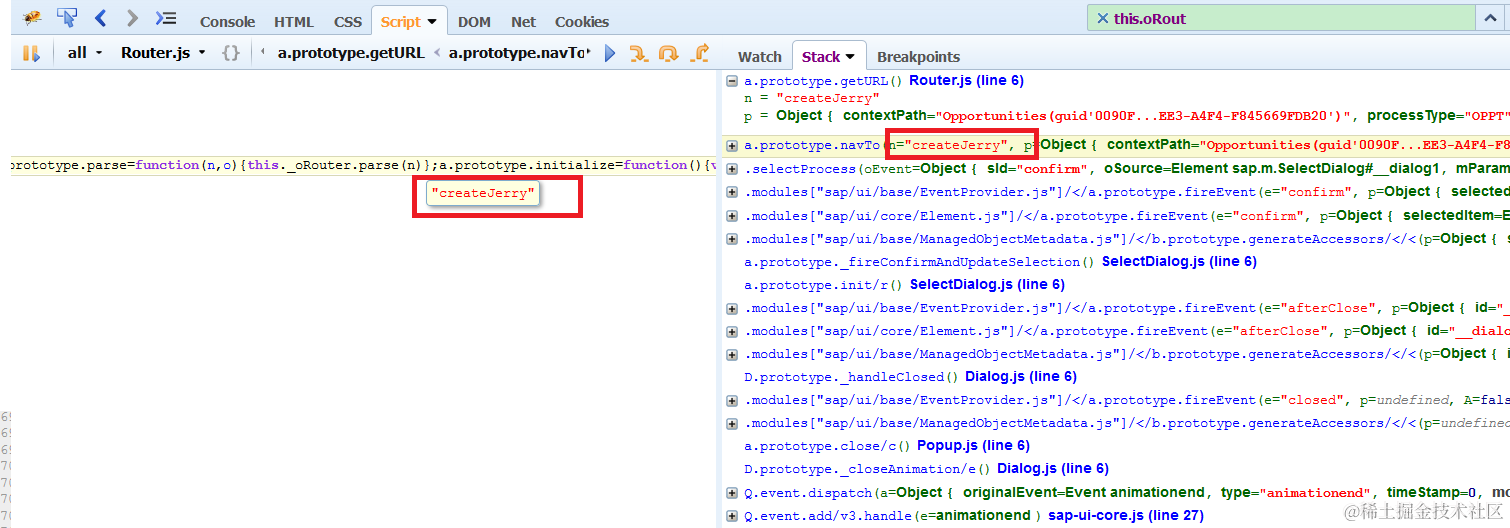Image resolution: width=1510 pixels, height=528 pixels.
Task: Switch to the HTML panel tab
Action: click(x=294, y=21)
